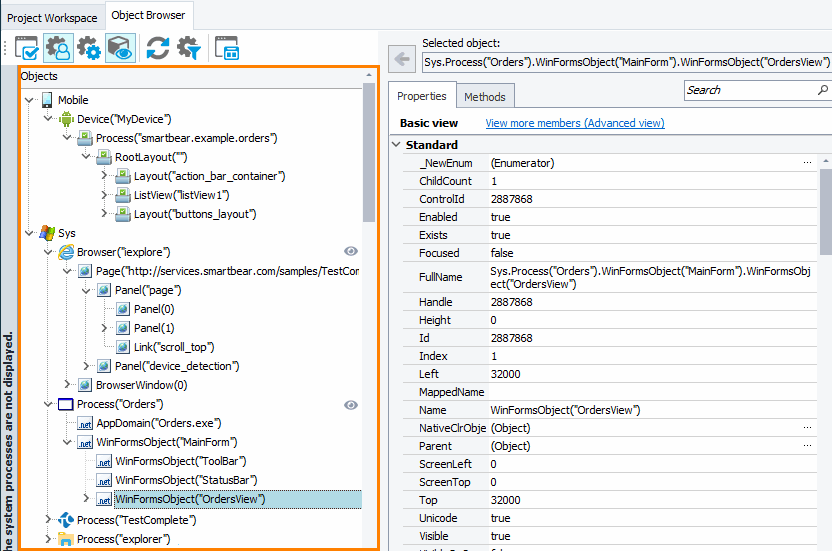Image resolution: width=832 pixels, height=551 pixels.
Task: Expand the BrowserWindow(0) node
Action: pyautogui.click(x=67, y=385)
